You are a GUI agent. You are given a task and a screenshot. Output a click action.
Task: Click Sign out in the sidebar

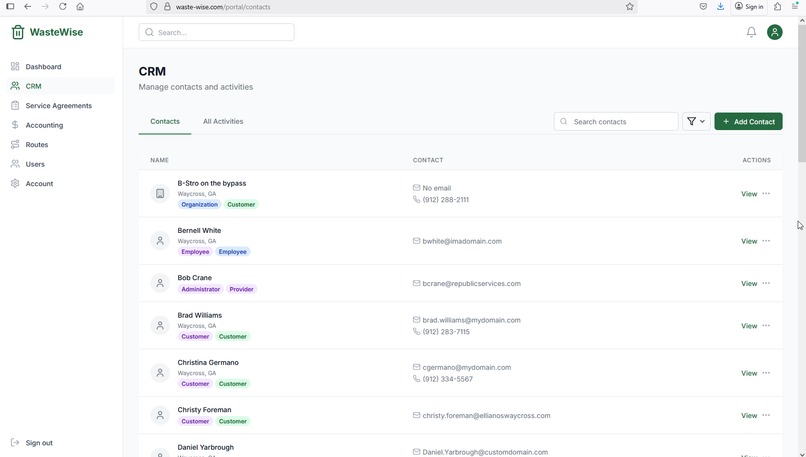(x=39, y=443)
